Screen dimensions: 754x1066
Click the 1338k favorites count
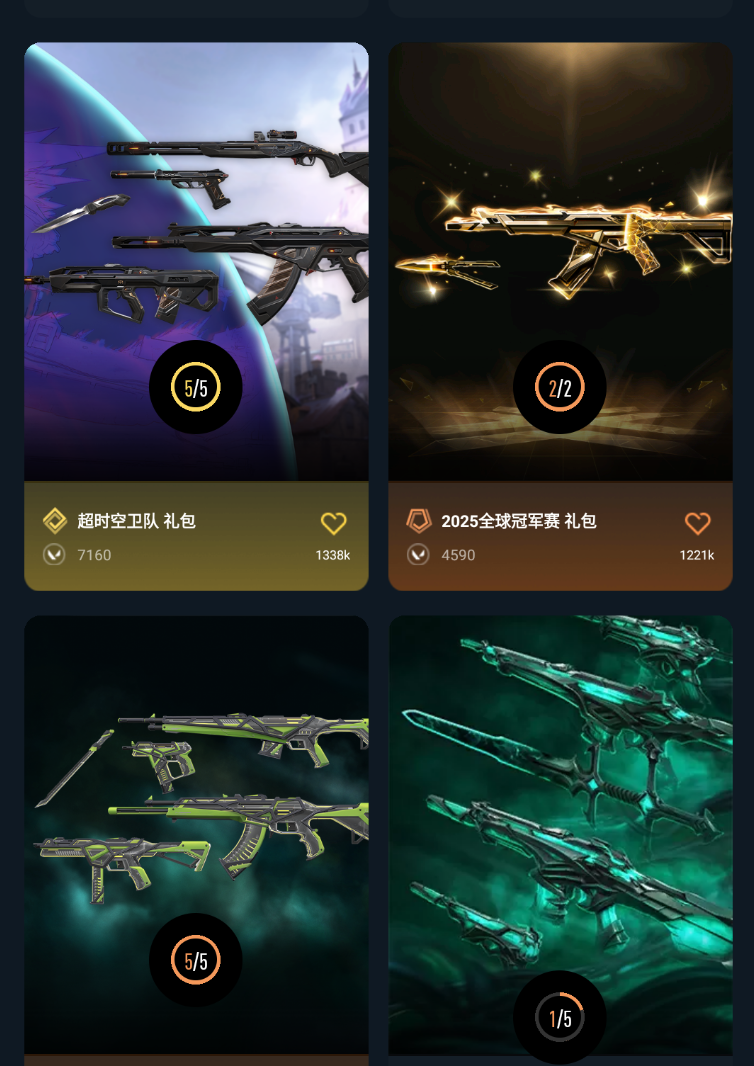click(332, 555)
